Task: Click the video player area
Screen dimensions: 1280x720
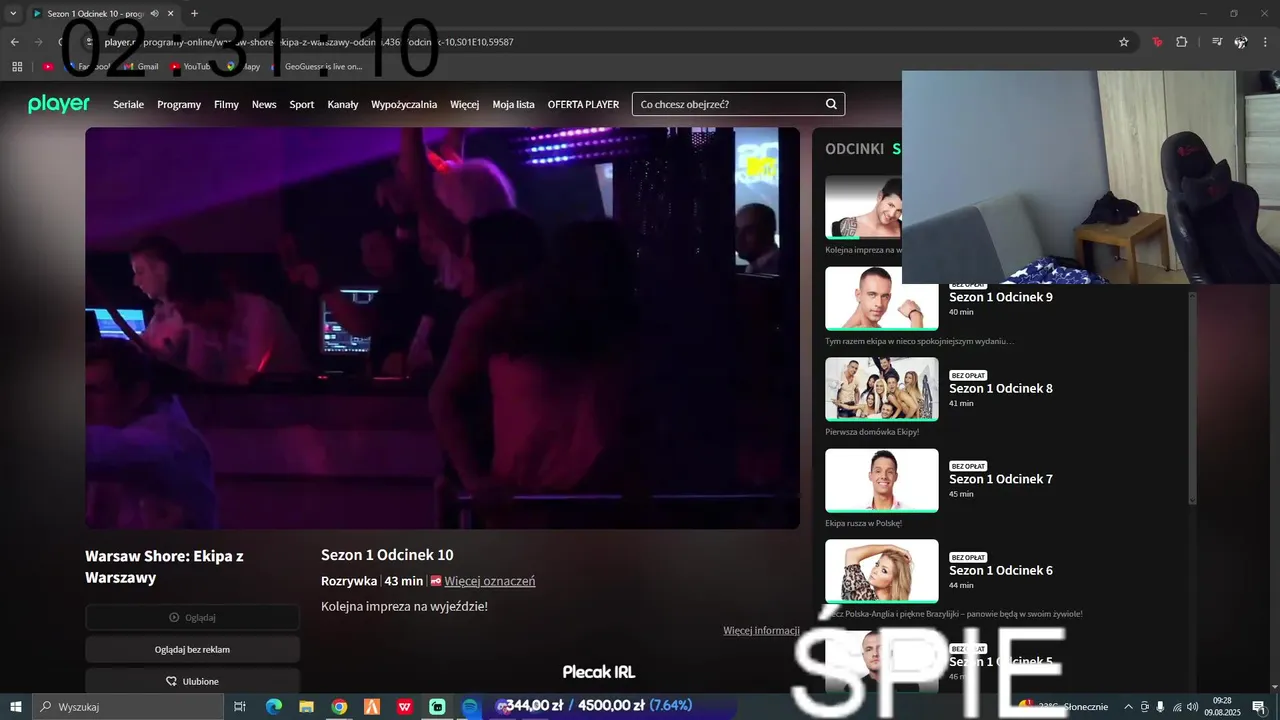Action: click(x=442, y=328)
